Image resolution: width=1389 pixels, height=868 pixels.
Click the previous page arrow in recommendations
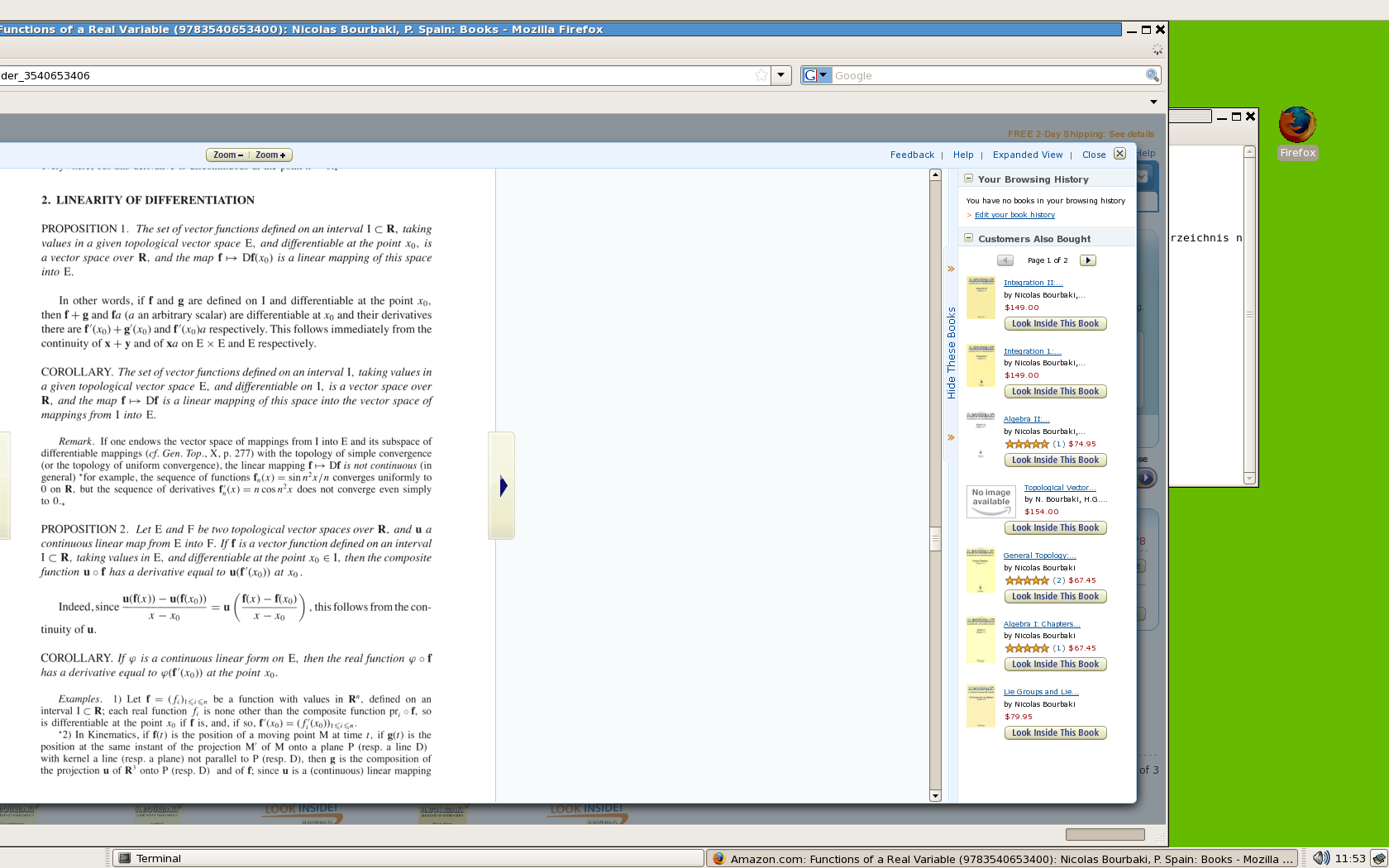1005,260
